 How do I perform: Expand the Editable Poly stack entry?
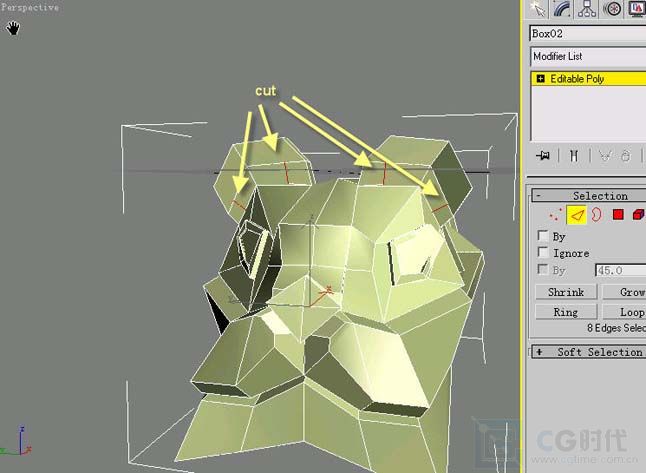[x=541, y=78]
